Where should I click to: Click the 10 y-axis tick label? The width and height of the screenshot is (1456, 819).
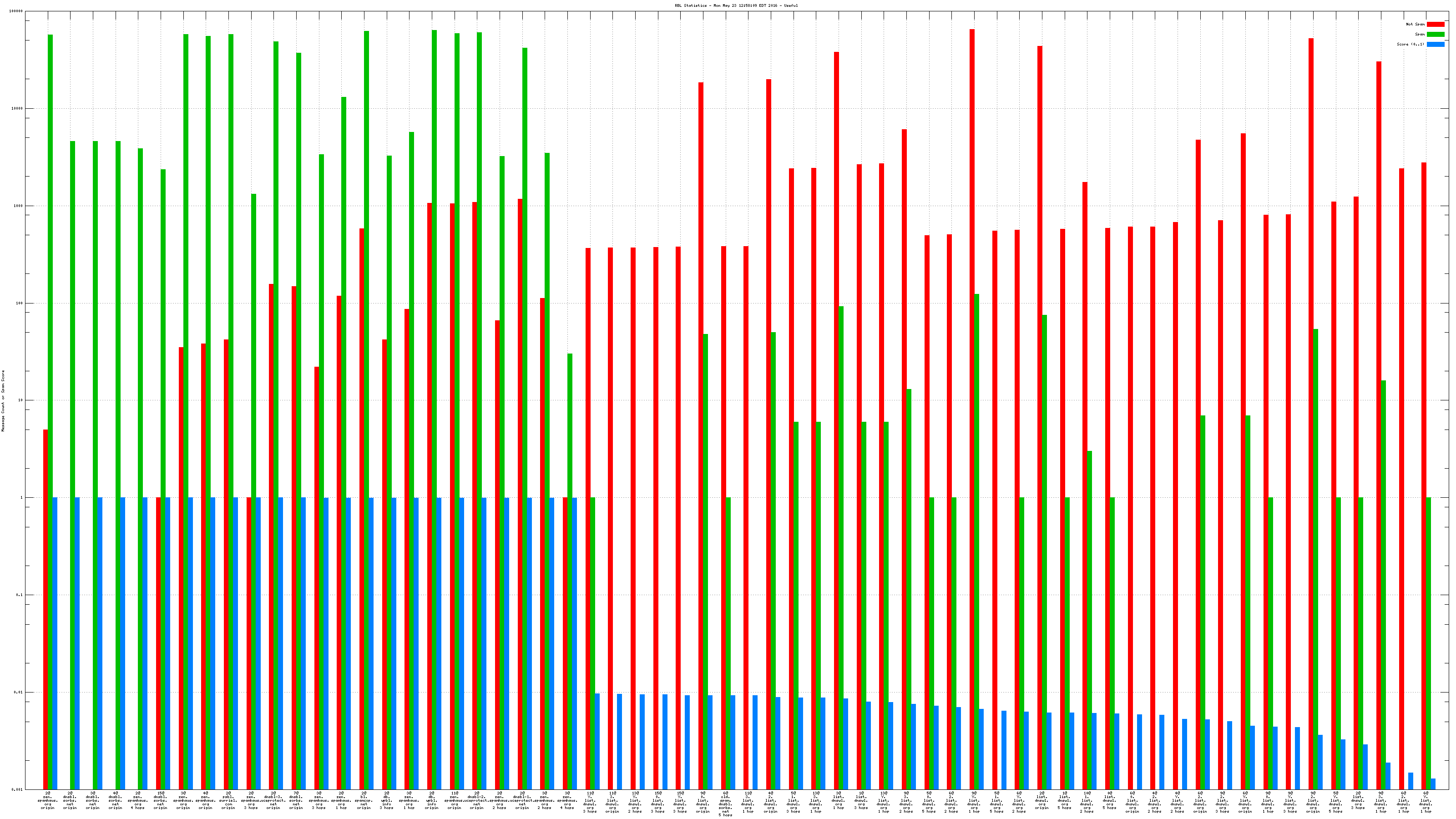tap(21, 400)
